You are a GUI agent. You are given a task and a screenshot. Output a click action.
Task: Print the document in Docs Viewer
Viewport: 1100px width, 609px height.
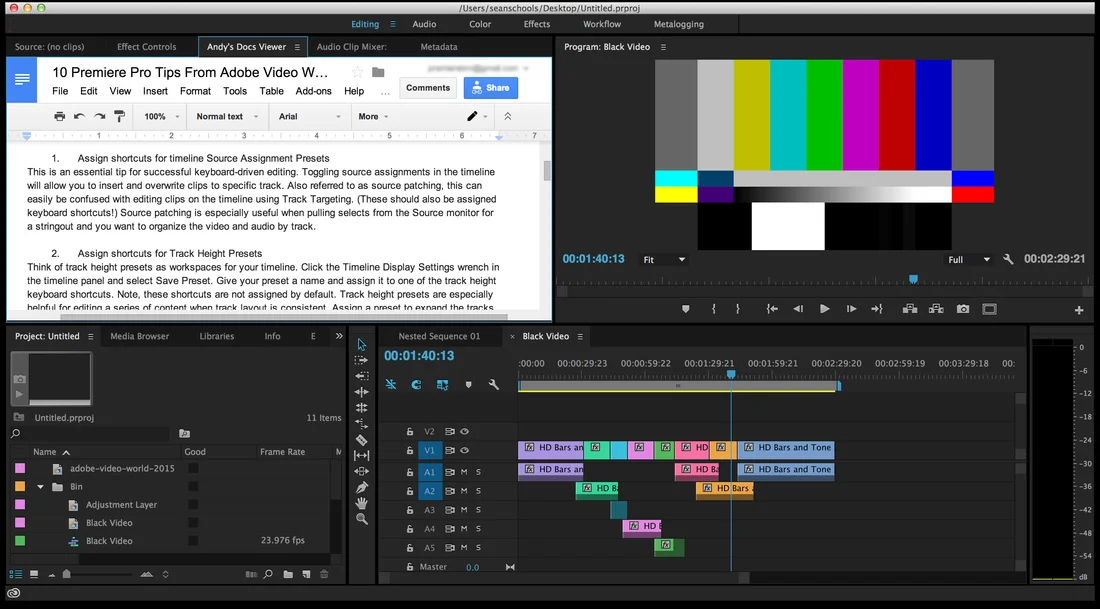pos(60,116)
